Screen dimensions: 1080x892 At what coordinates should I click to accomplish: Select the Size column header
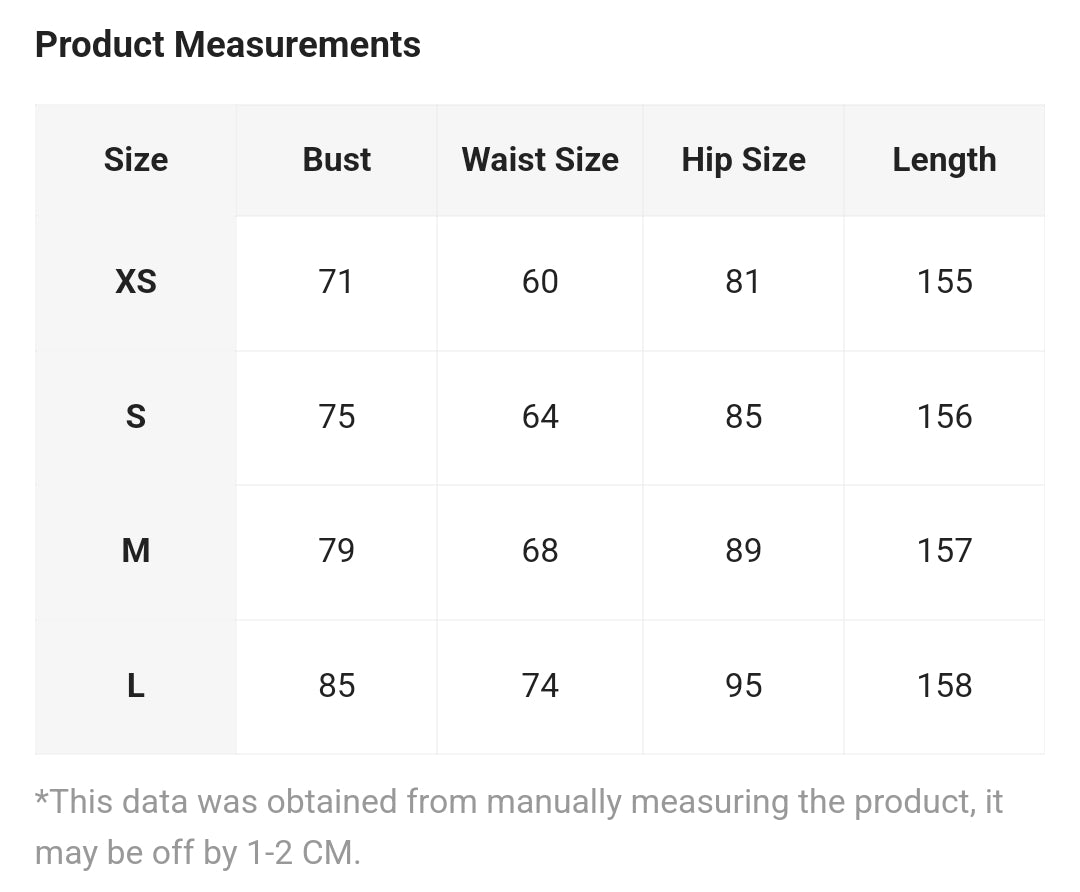coord(136,160)
